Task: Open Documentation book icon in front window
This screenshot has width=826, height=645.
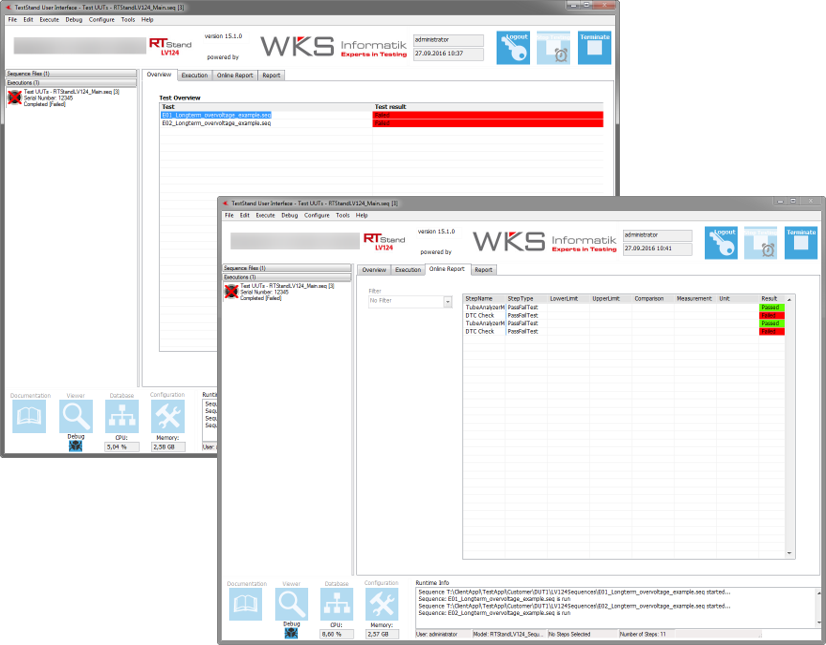Action: click(x=245, y=604)
